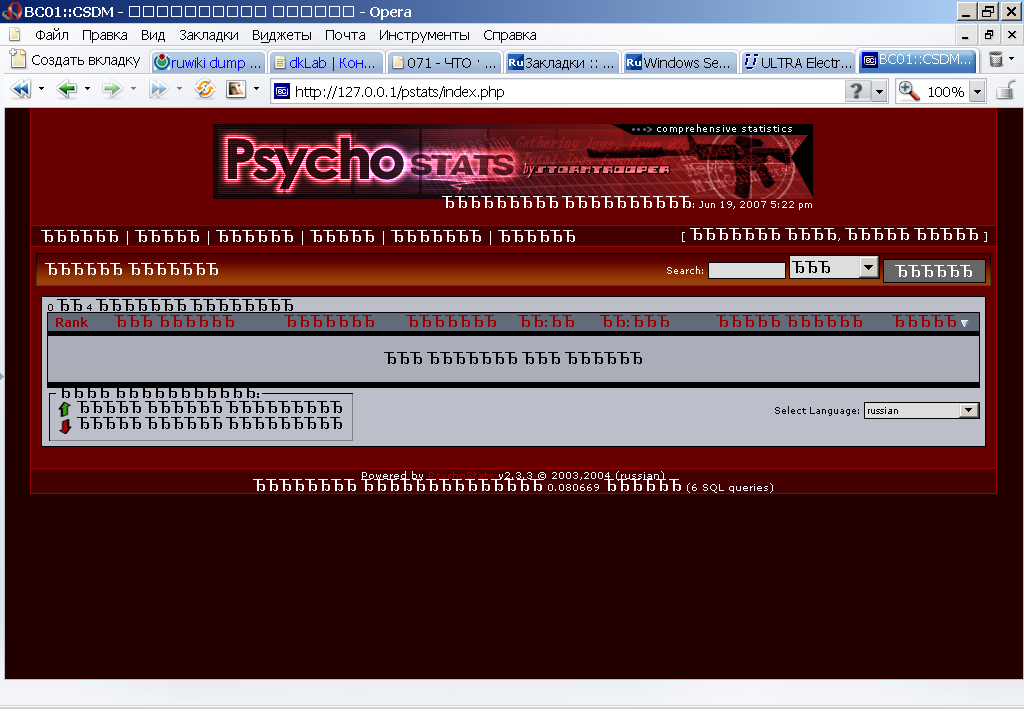This screenshot has width=1024, height=709.
Task: Go back with the green arrow
Action: point(67,89)
